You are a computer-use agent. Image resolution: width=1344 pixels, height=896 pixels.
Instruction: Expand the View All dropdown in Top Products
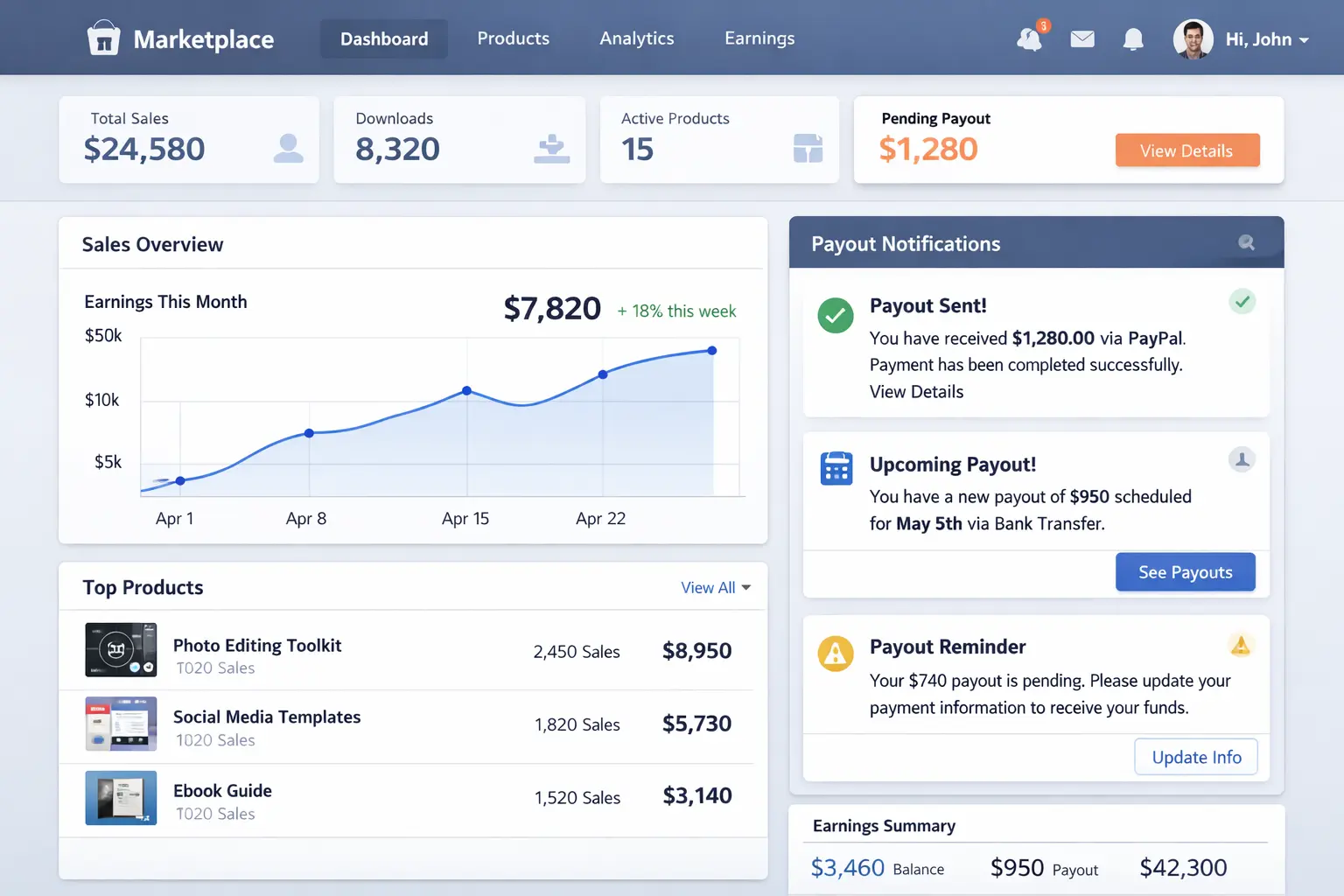coord(715,587)
